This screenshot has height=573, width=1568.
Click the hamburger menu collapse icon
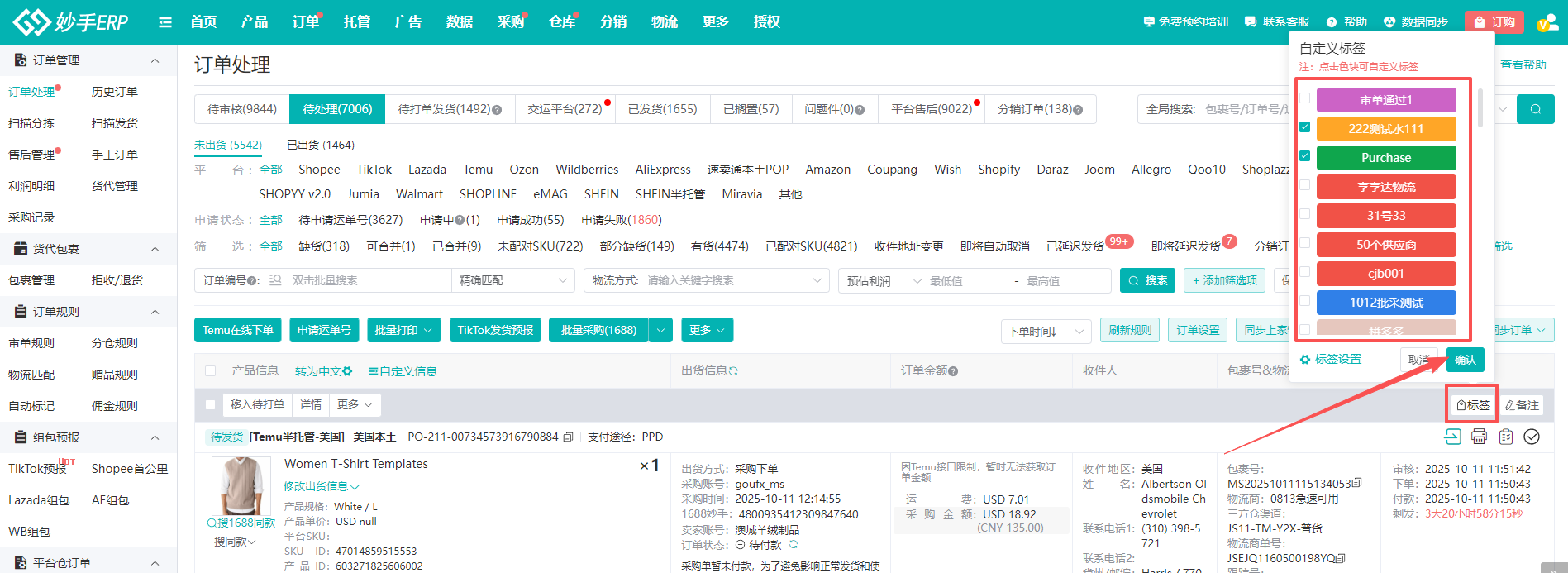click(x=165, y=22)
